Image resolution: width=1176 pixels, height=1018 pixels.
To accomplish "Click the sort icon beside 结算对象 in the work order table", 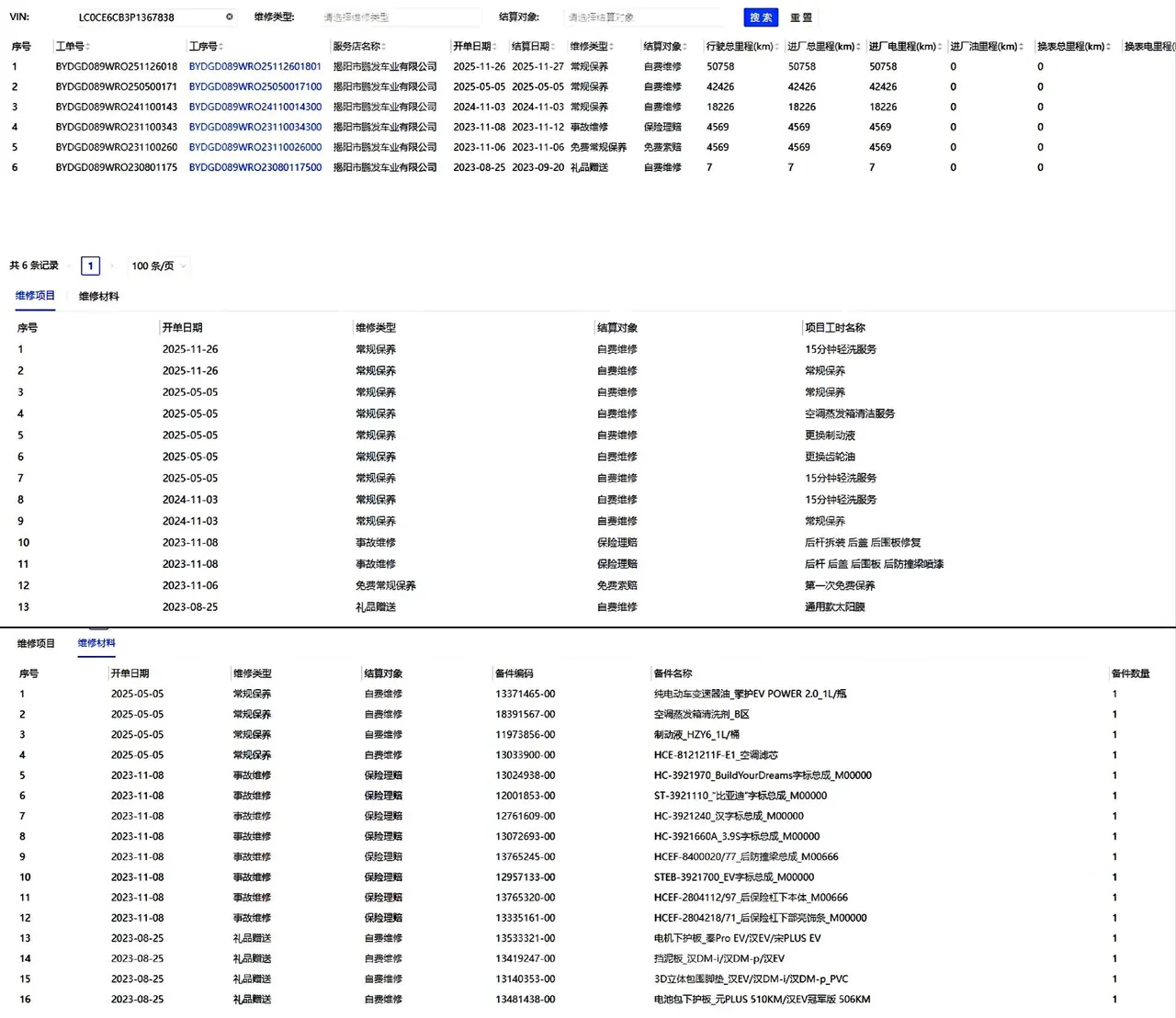I will [x=685, y=47].
